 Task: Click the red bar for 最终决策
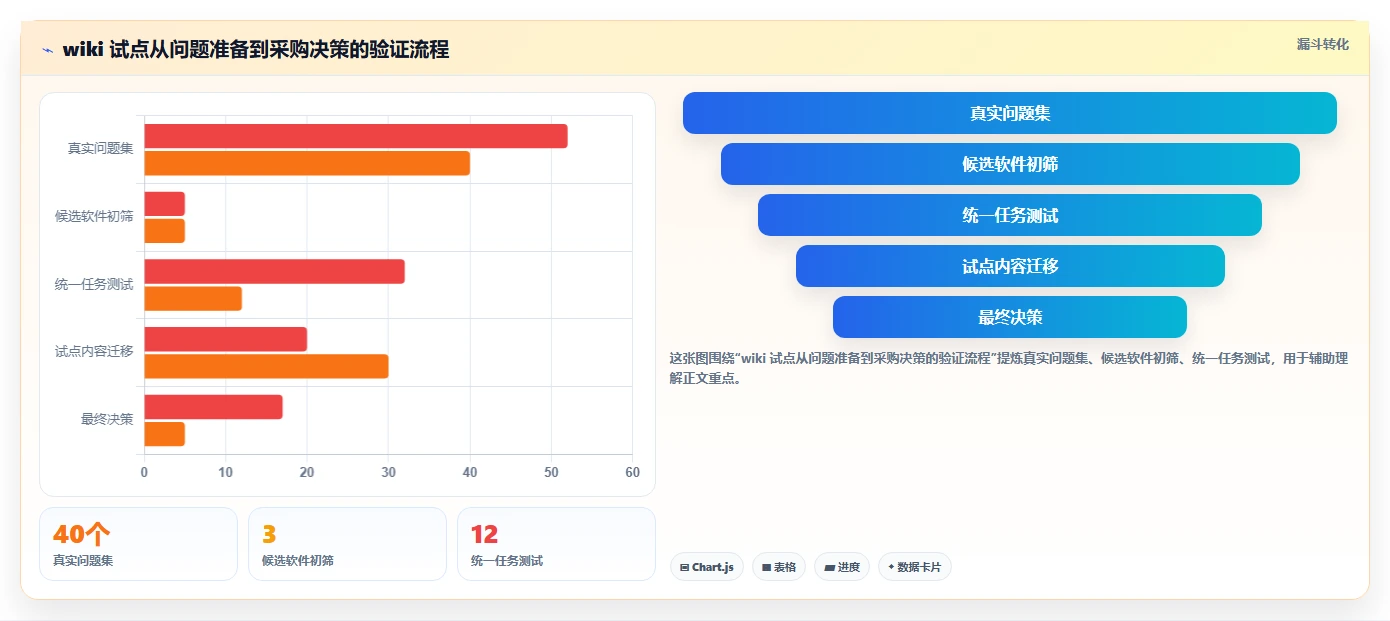[x=214, y=407]
